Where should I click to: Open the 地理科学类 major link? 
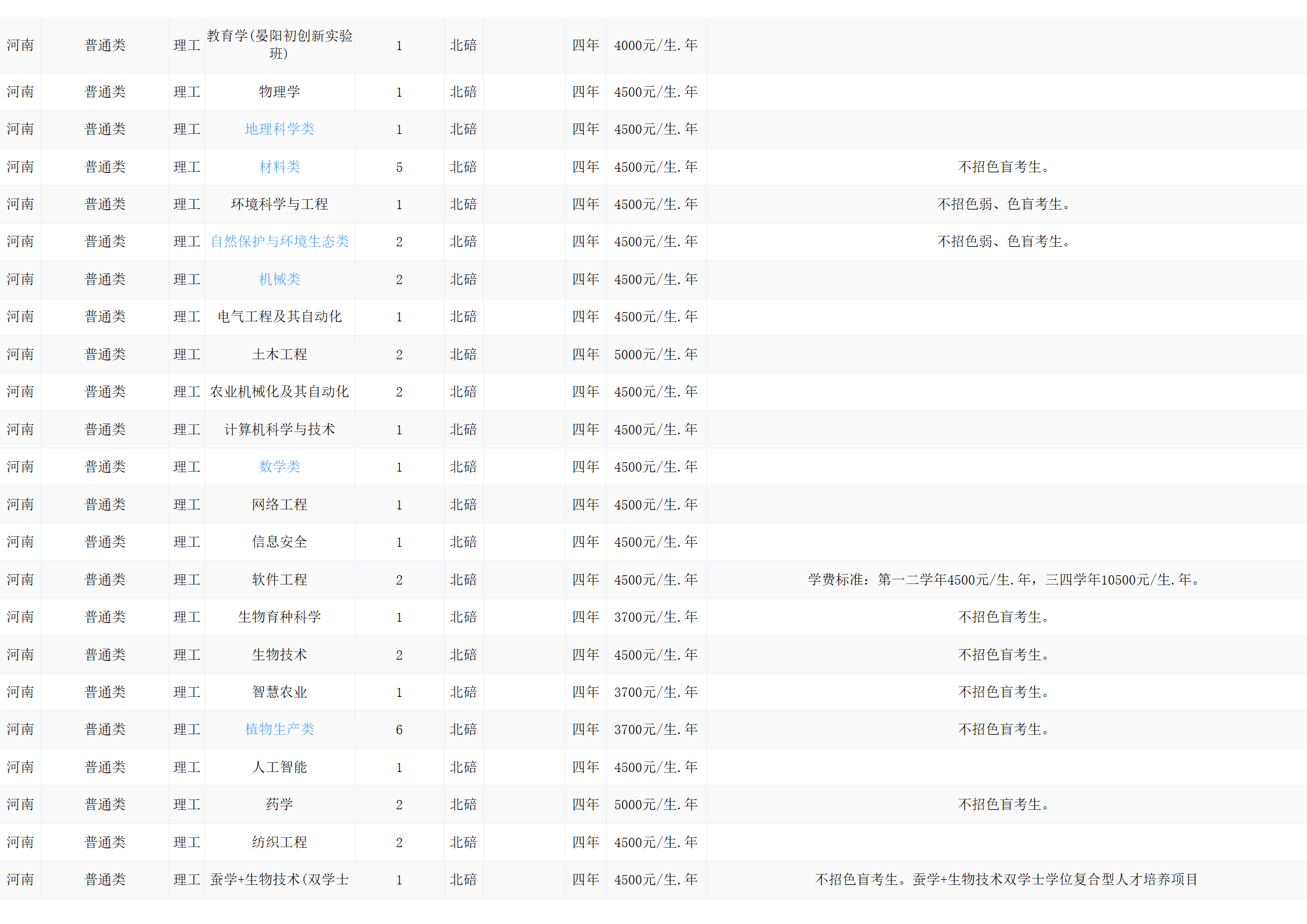(x=279, y=129)
